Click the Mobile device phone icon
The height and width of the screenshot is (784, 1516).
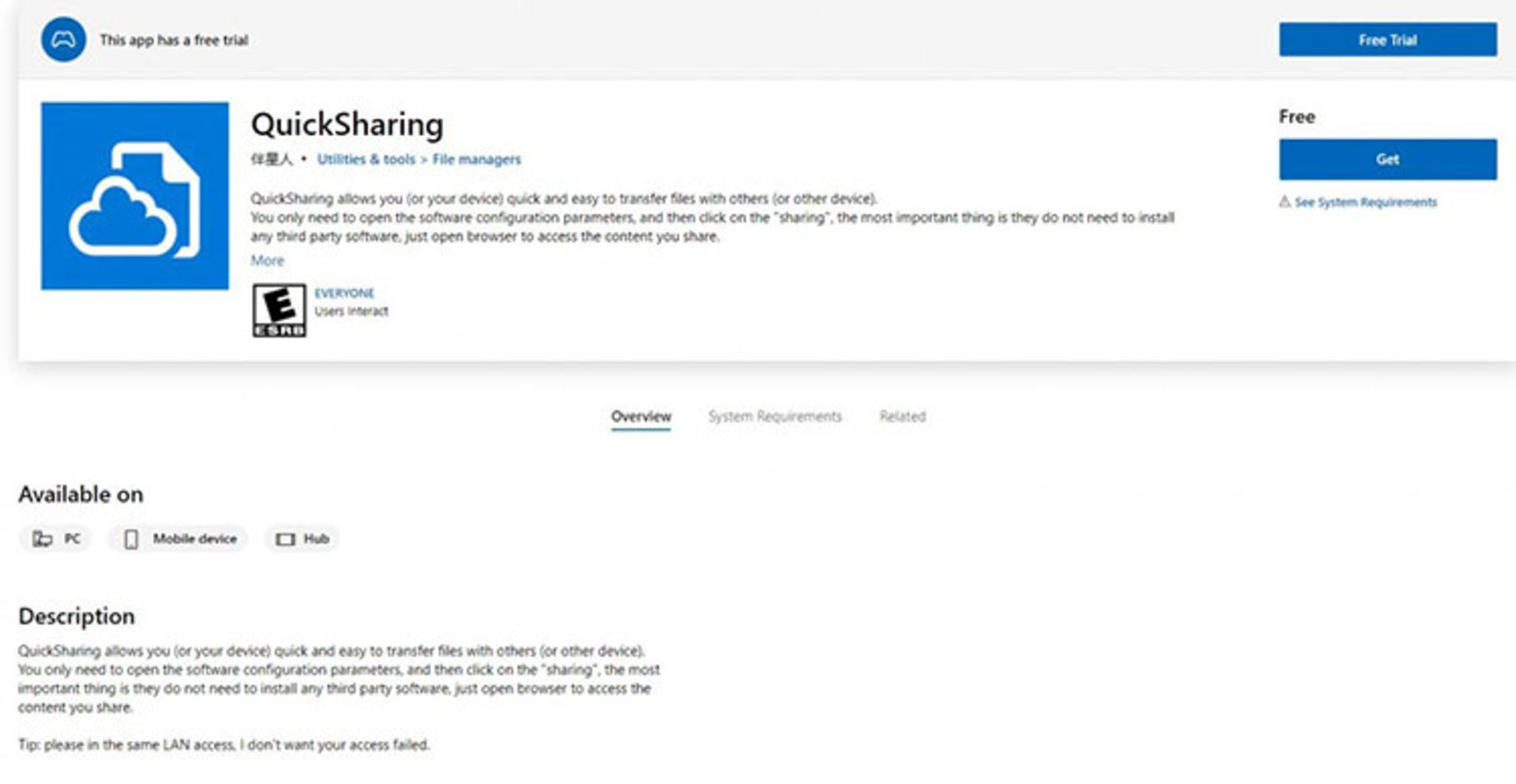131,539
